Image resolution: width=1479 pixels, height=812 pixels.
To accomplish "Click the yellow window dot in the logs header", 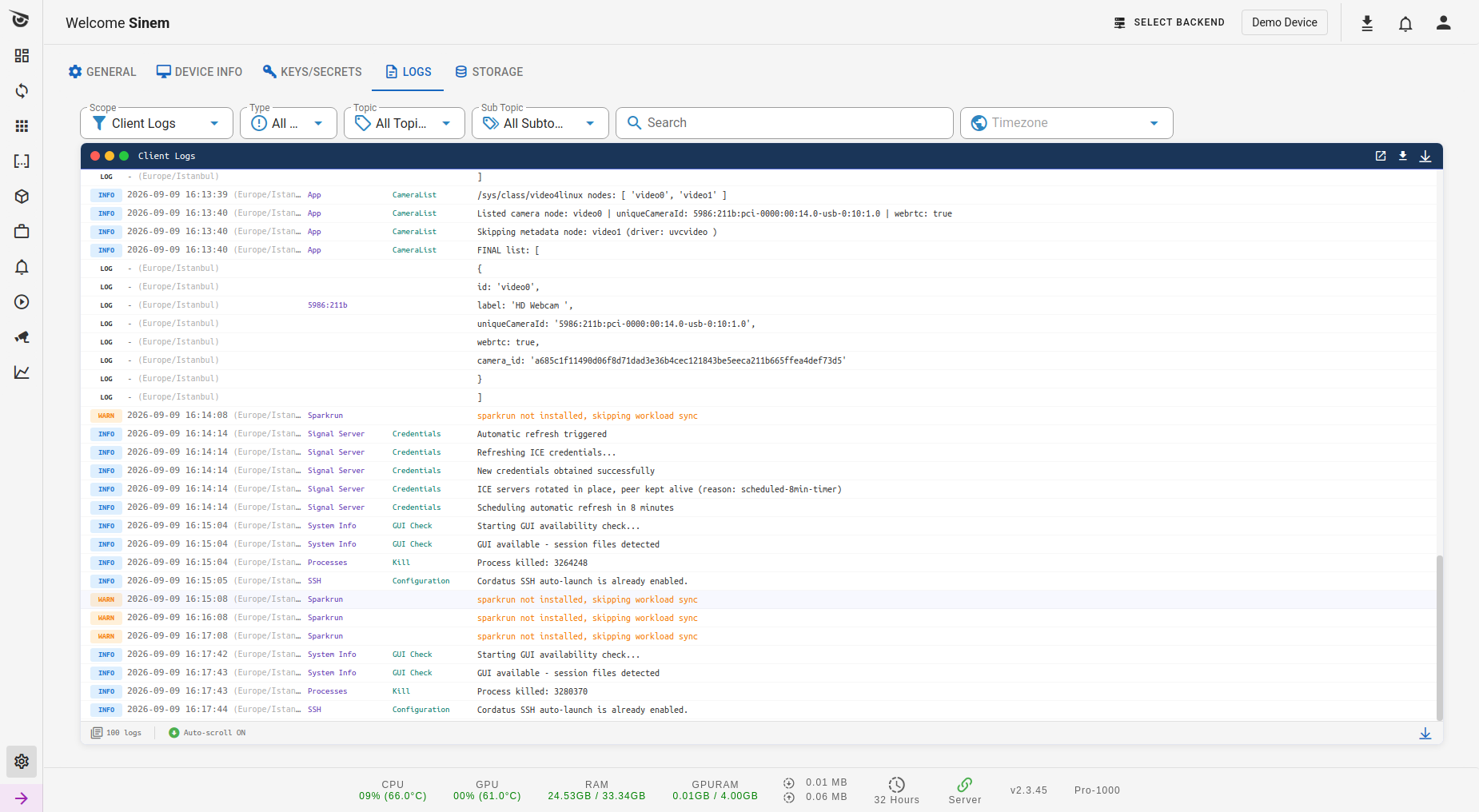I will pyautogui.click(x=110, y=156).
